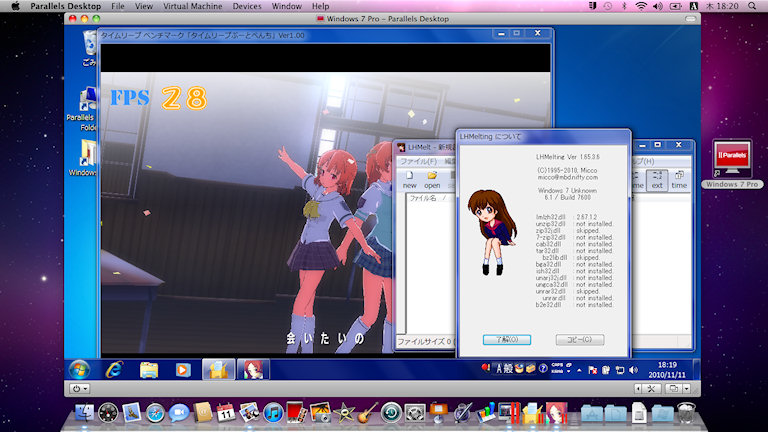
Task: Open Parallels view mode dropdown arrow
Action: [x=687, y=388]
